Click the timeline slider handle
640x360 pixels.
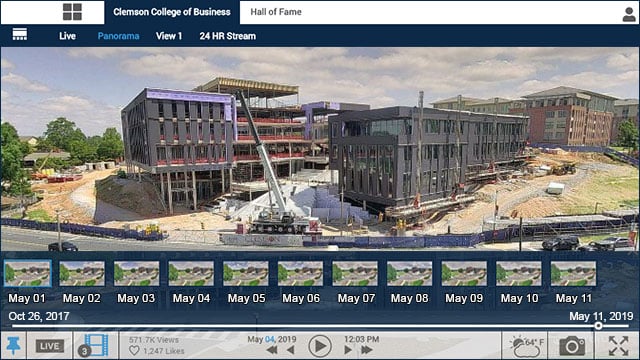point(598,326)
